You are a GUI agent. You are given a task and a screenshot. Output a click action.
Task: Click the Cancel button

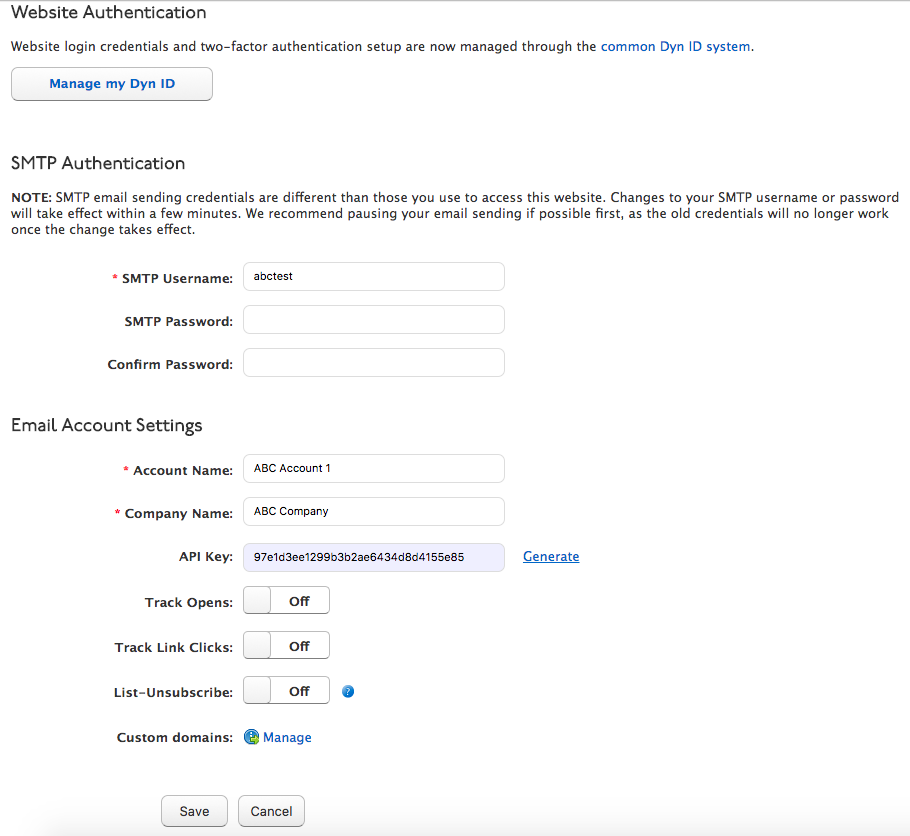tap(271, 811)
